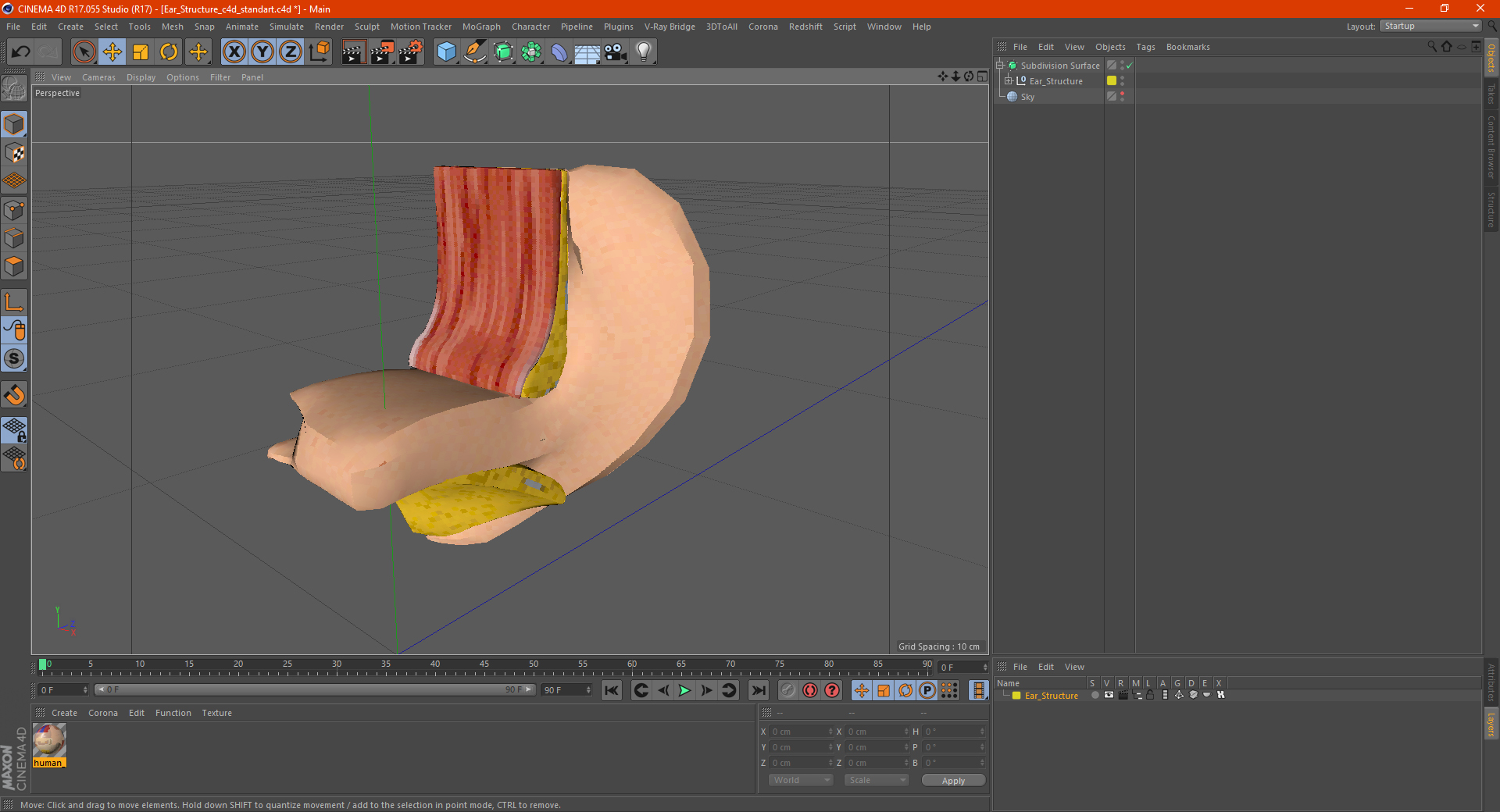Add a Floor environment object
The width and height of the screenshot is (1500, 812).
pyautogui.click(x=587, y=52)
